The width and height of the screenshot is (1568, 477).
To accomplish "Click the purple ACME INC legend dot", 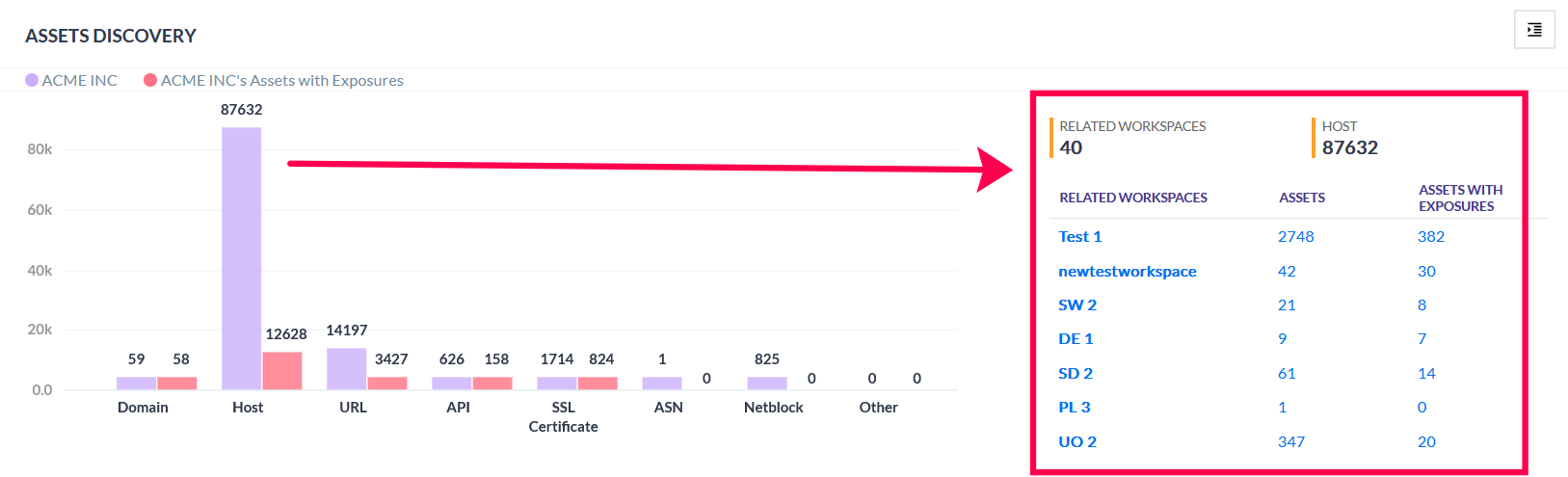I will 32,80.
